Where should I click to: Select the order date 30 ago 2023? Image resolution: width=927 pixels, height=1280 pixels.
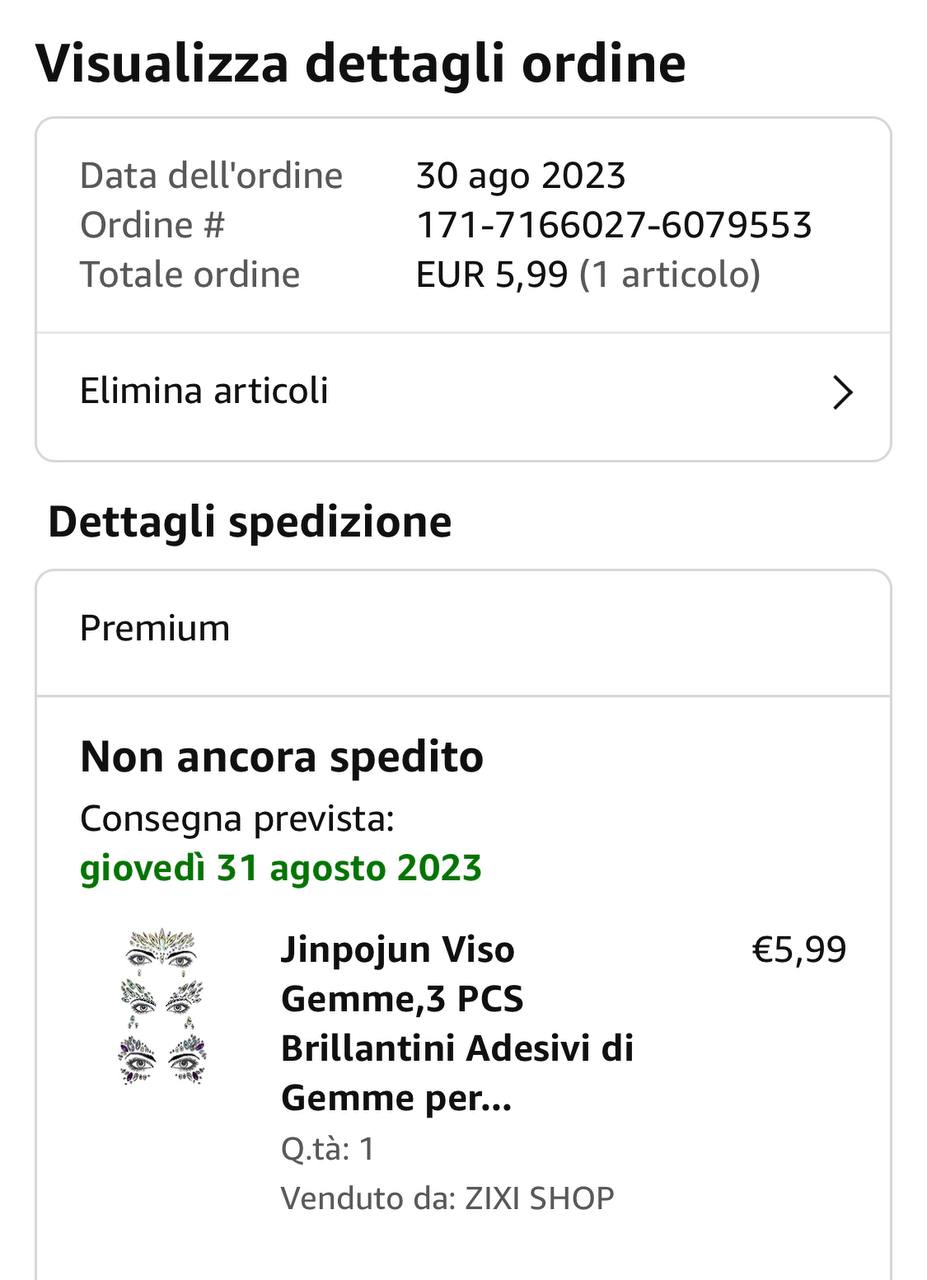[x=520, y=176]
